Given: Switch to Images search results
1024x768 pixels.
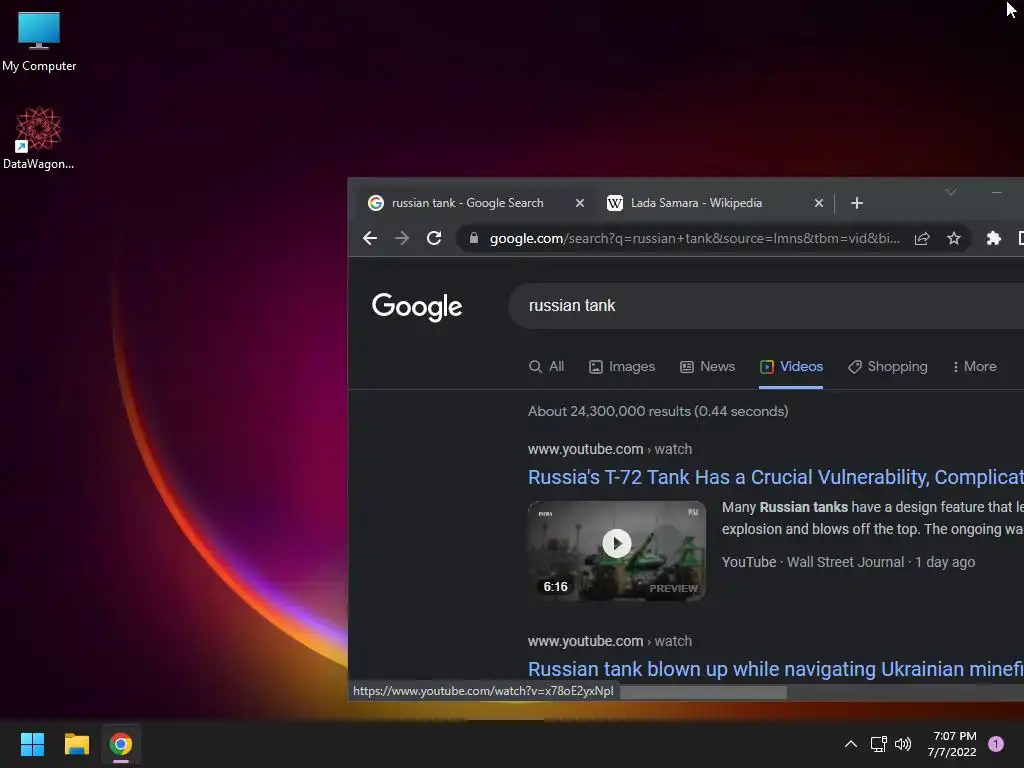Looking at the screenshot, I should pyautogui.click(x=622, y=367).
